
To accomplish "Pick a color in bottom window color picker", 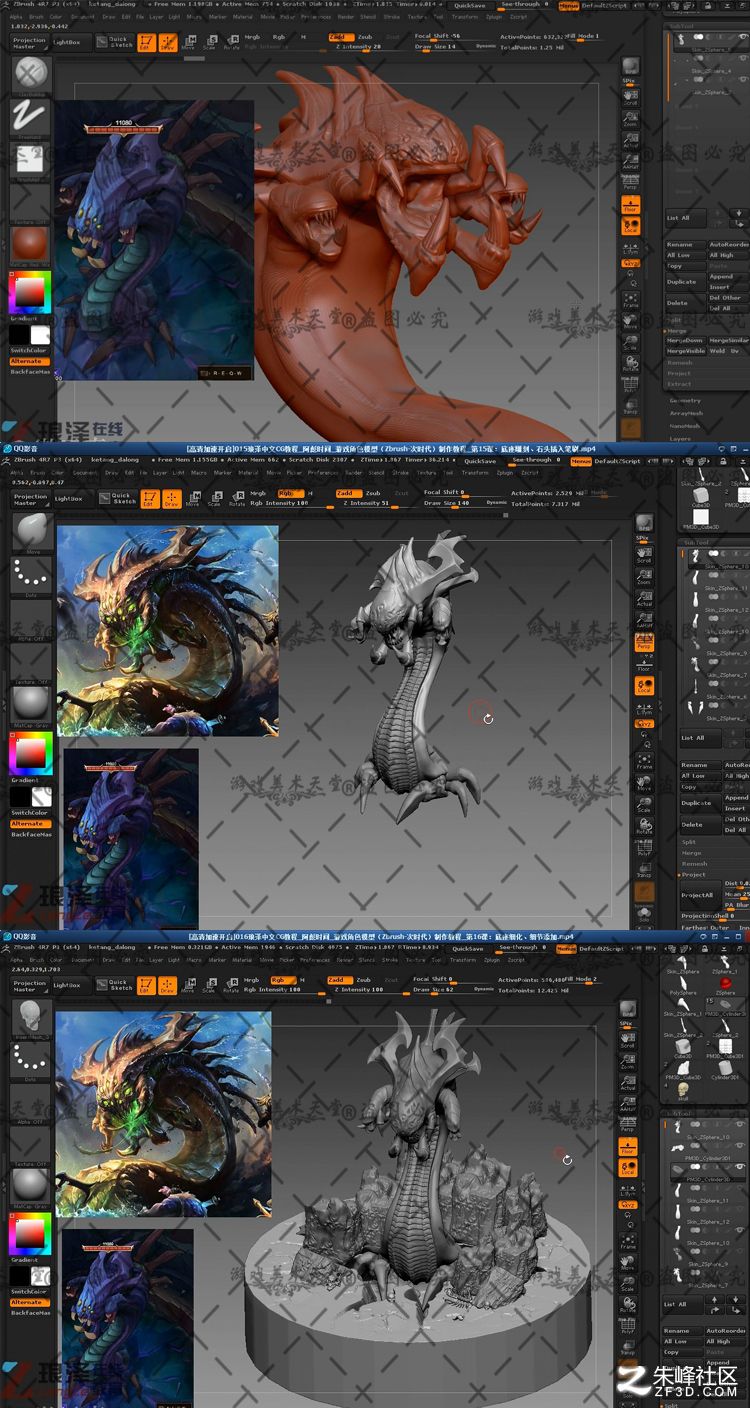I will tap(30, 1235).
